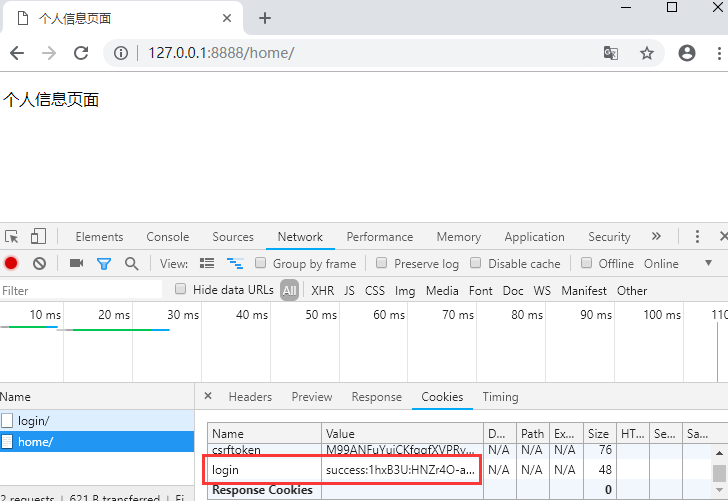Click the browser forward arrow
Viewport: 728px width, 501px height.
coord(49,53)
